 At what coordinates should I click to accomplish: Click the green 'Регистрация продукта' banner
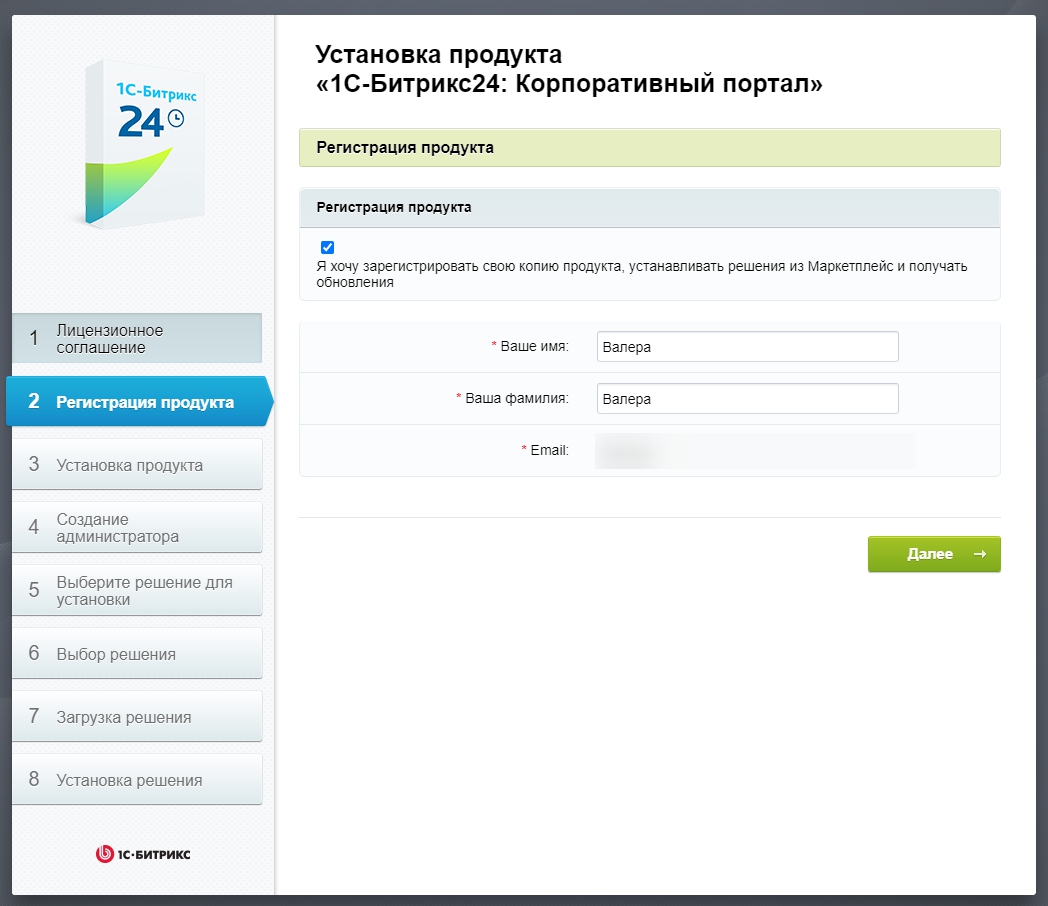pyautogui.click(x=650, y=148)
